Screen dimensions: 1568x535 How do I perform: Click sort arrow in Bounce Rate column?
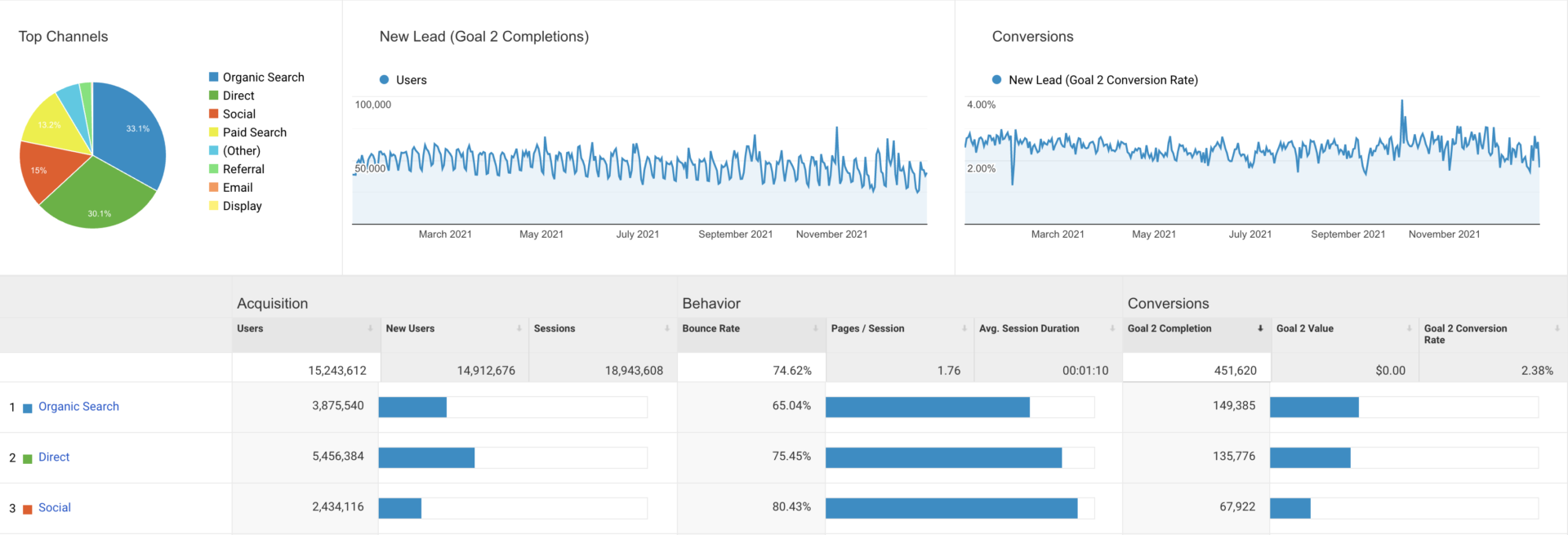point(815,328)
